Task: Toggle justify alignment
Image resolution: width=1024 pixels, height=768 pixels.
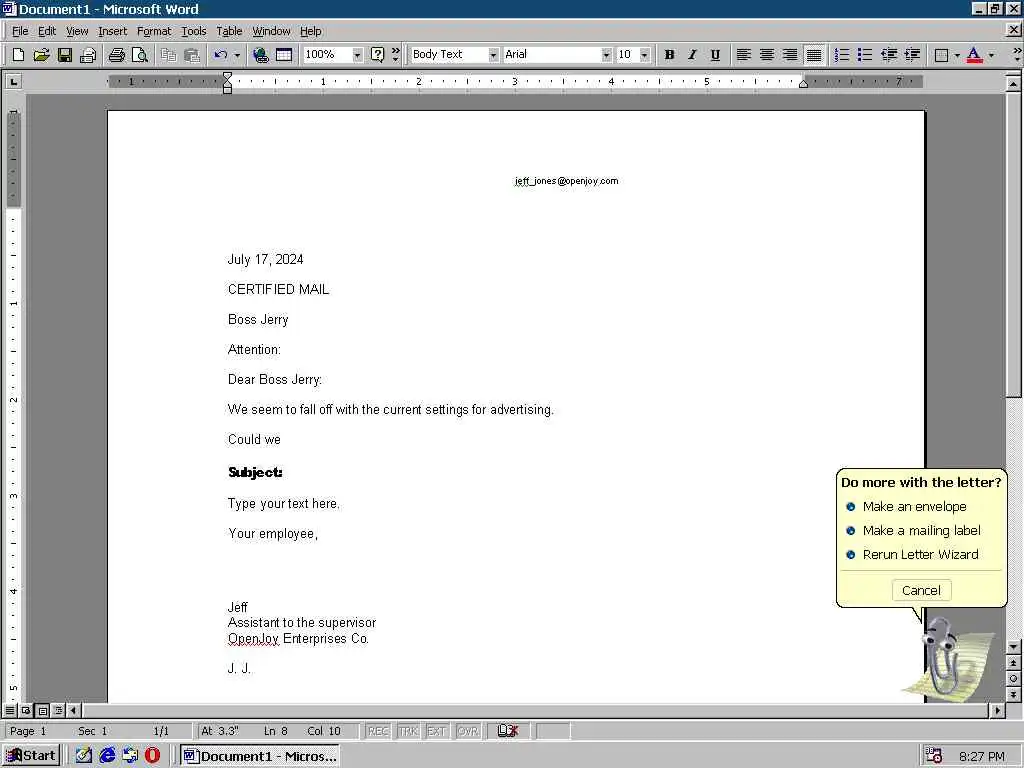Action: (x=814, y=55)
